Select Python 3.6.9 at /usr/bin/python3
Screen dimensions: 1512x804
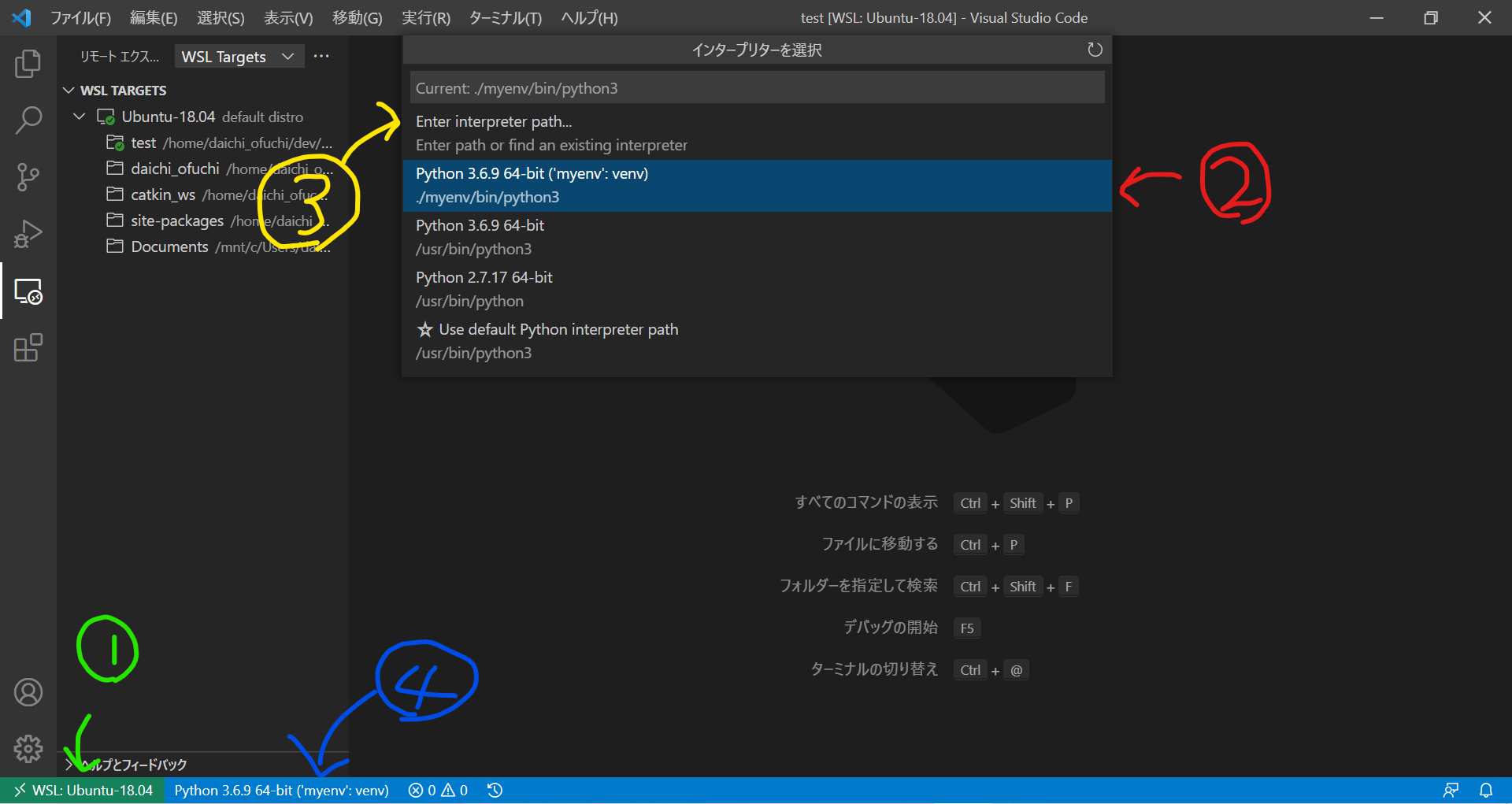[x=757, y=237]
